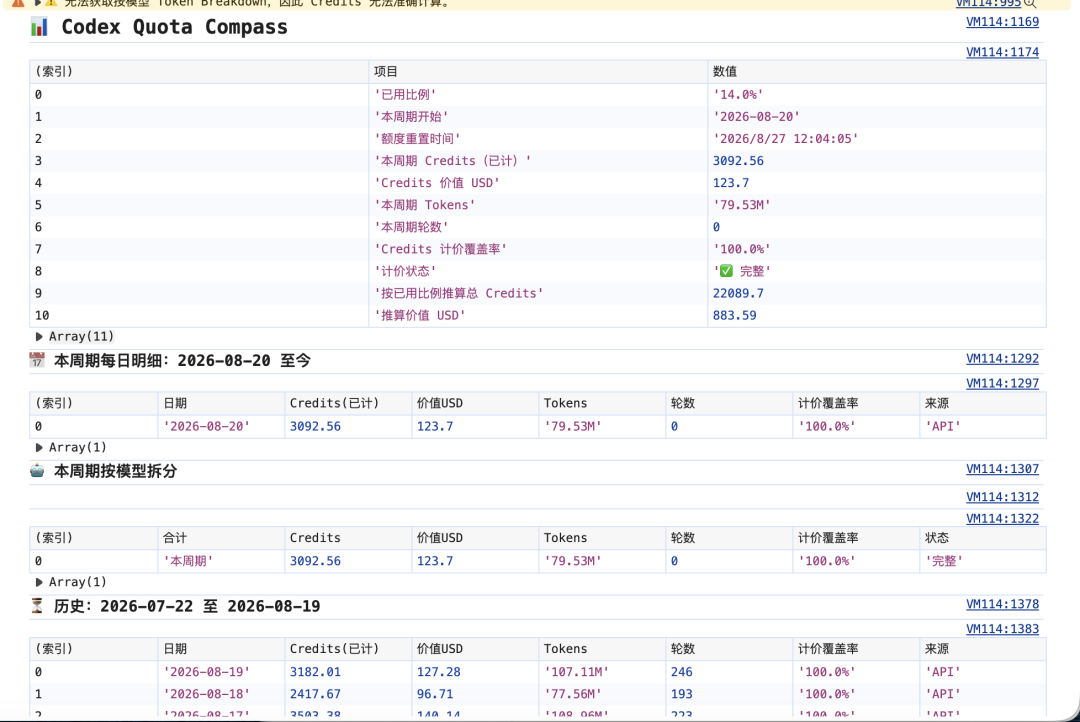Expand Array(1) below the 本周期 合计 table
The image size is (1080, 722).
39,582
